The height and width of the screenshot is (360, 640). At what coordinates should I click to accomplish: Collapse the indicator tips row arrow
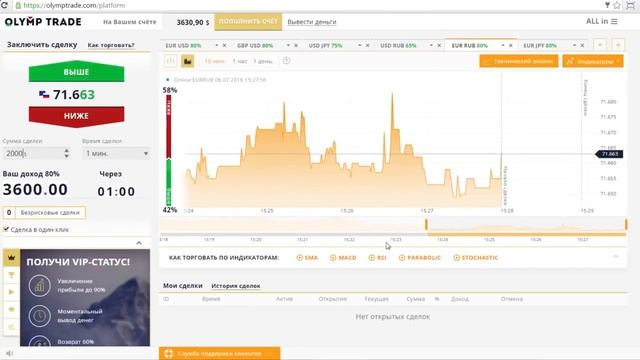pyautogui.click(x=616, y=257)
